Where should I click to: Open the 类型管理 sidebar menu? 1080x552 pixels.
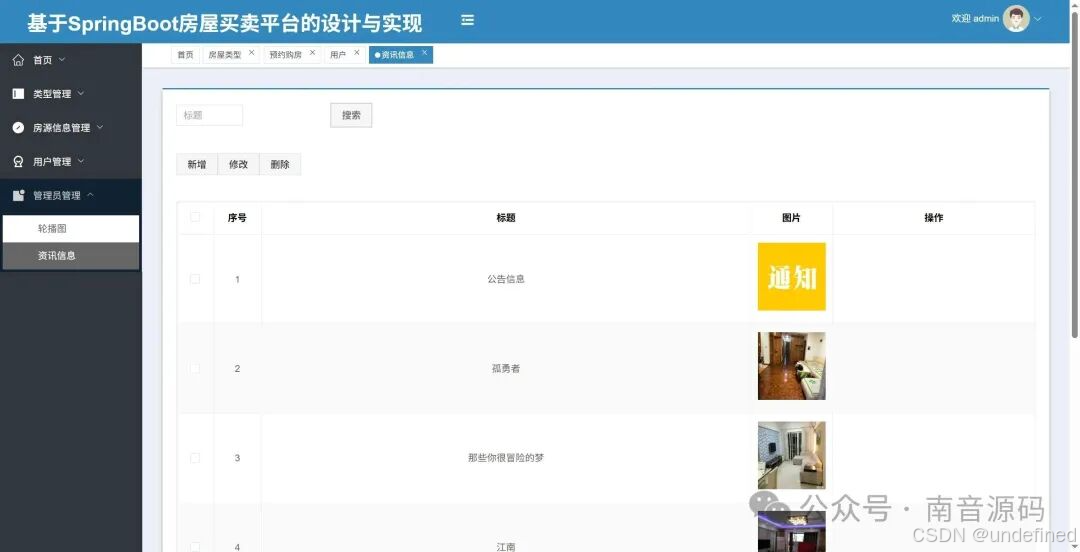click(x=71, y=94)
